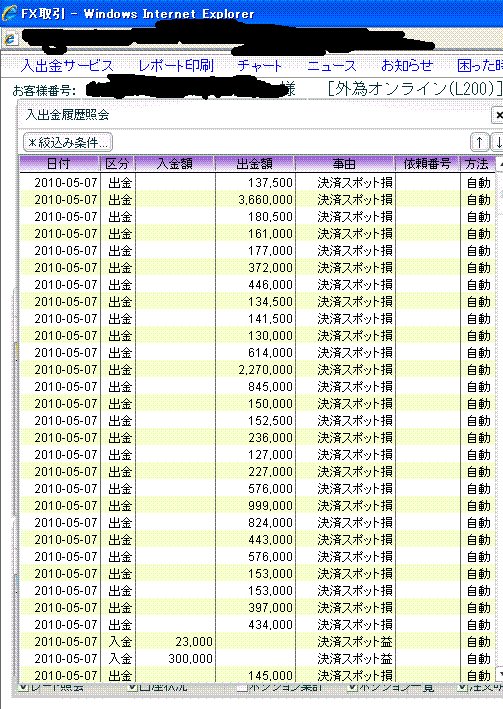
Task: Click the 絞込み条件... filter button
Action: tap(68, 142)
